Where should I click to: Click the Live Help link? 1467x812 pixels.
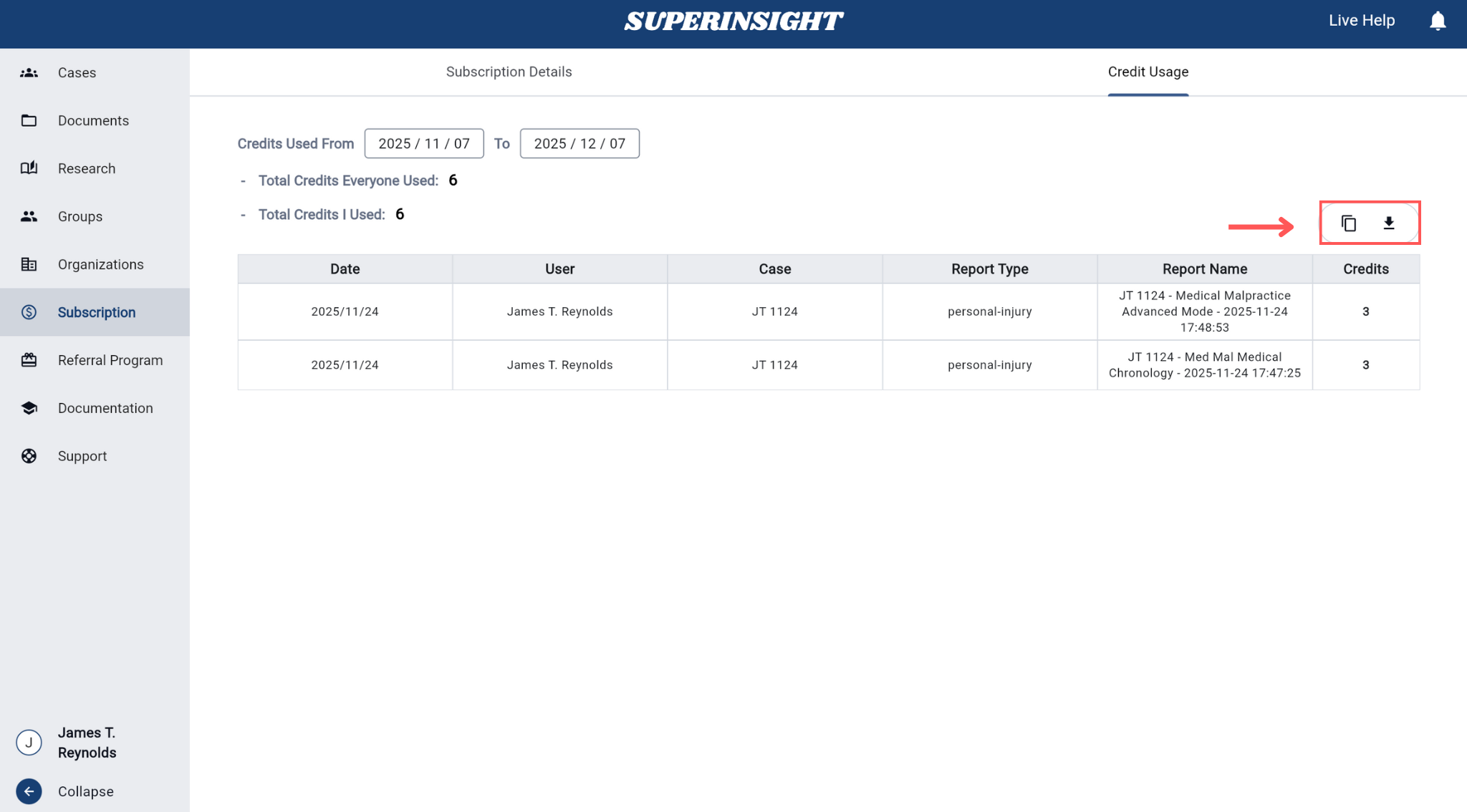(x=1361, y=21)
